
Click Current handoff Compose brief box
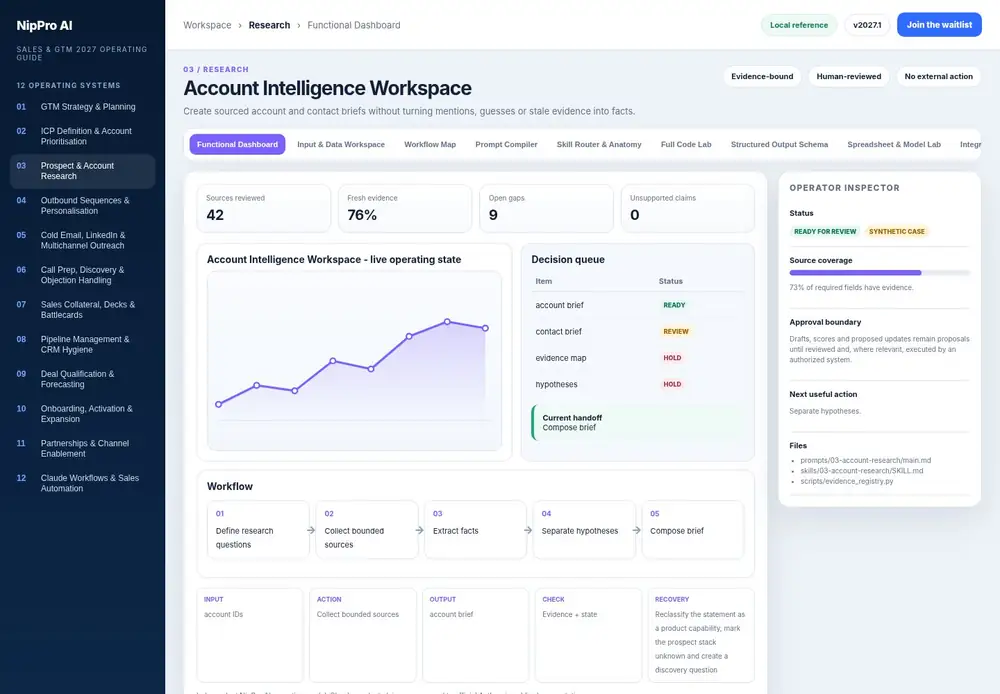[x=638, y=422]
